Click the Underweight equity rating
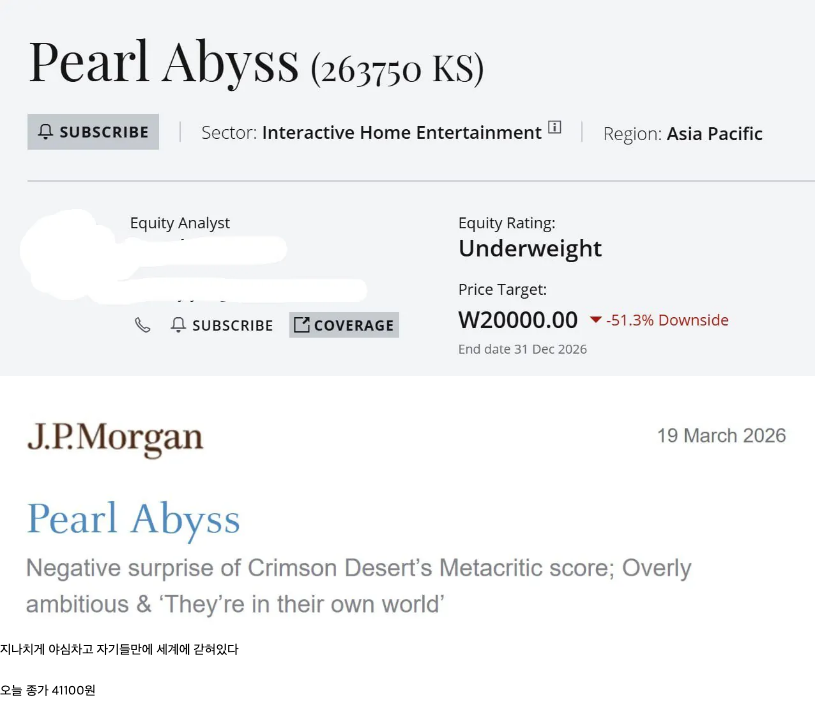Viewport: 815px width, 703px height. (x=530, y=248)
